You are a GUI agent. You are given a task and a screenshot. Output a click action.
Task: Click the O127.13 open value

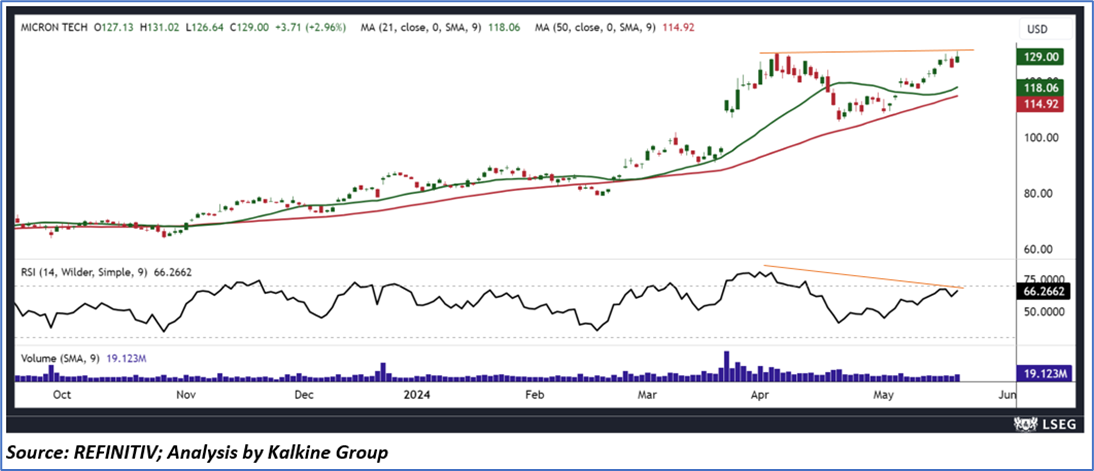pyautogui.click(x=114, y=27)
